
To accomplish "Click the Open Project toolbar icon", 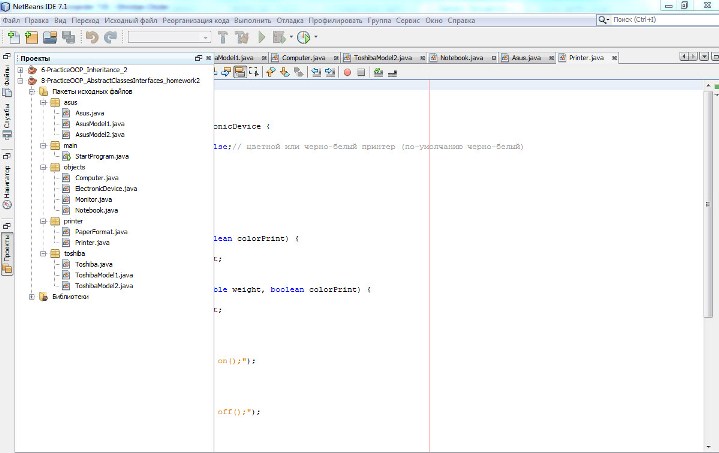I will tap(48, 37).
